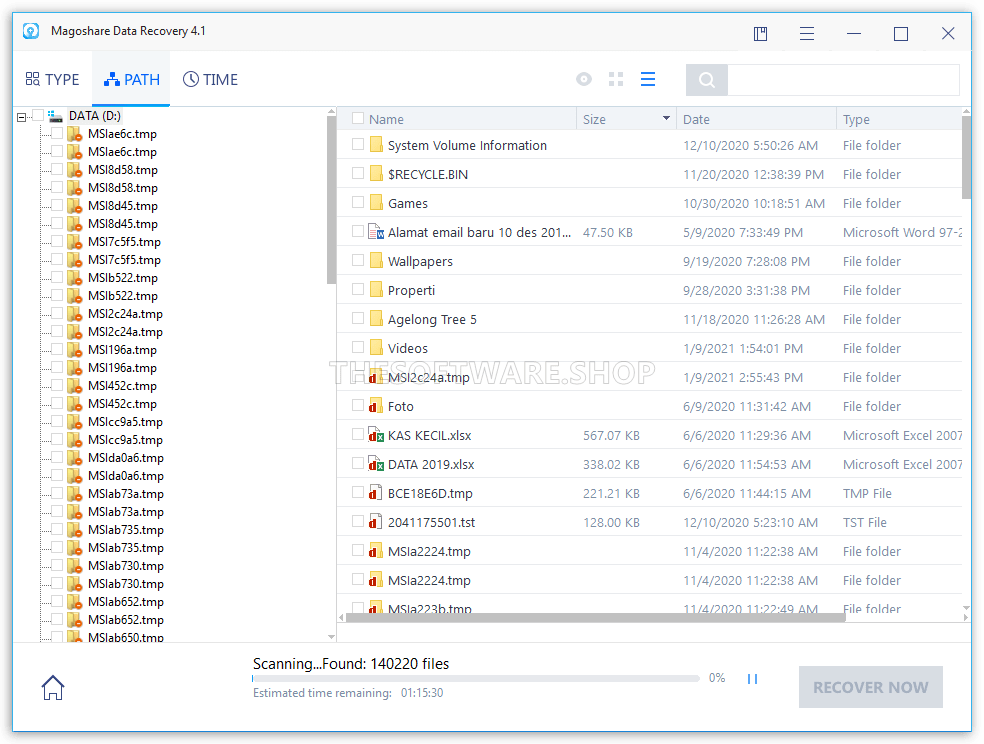This screenshot has height=744, width=984.
Task: Switch to preview view (eye icon)
Action: click(584, 79)
